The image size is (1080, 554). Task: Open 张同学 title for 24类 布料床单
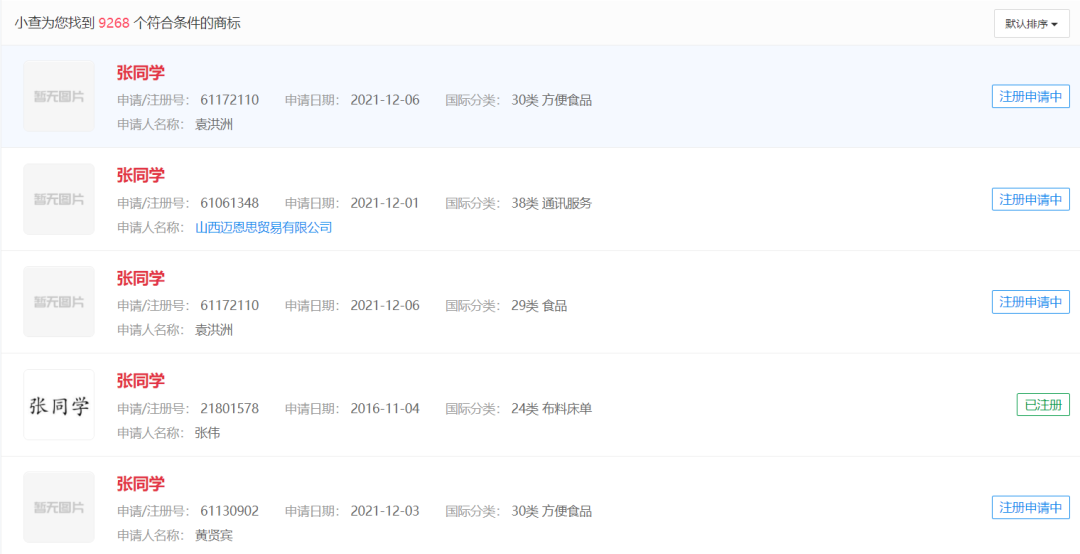(140, 381)
